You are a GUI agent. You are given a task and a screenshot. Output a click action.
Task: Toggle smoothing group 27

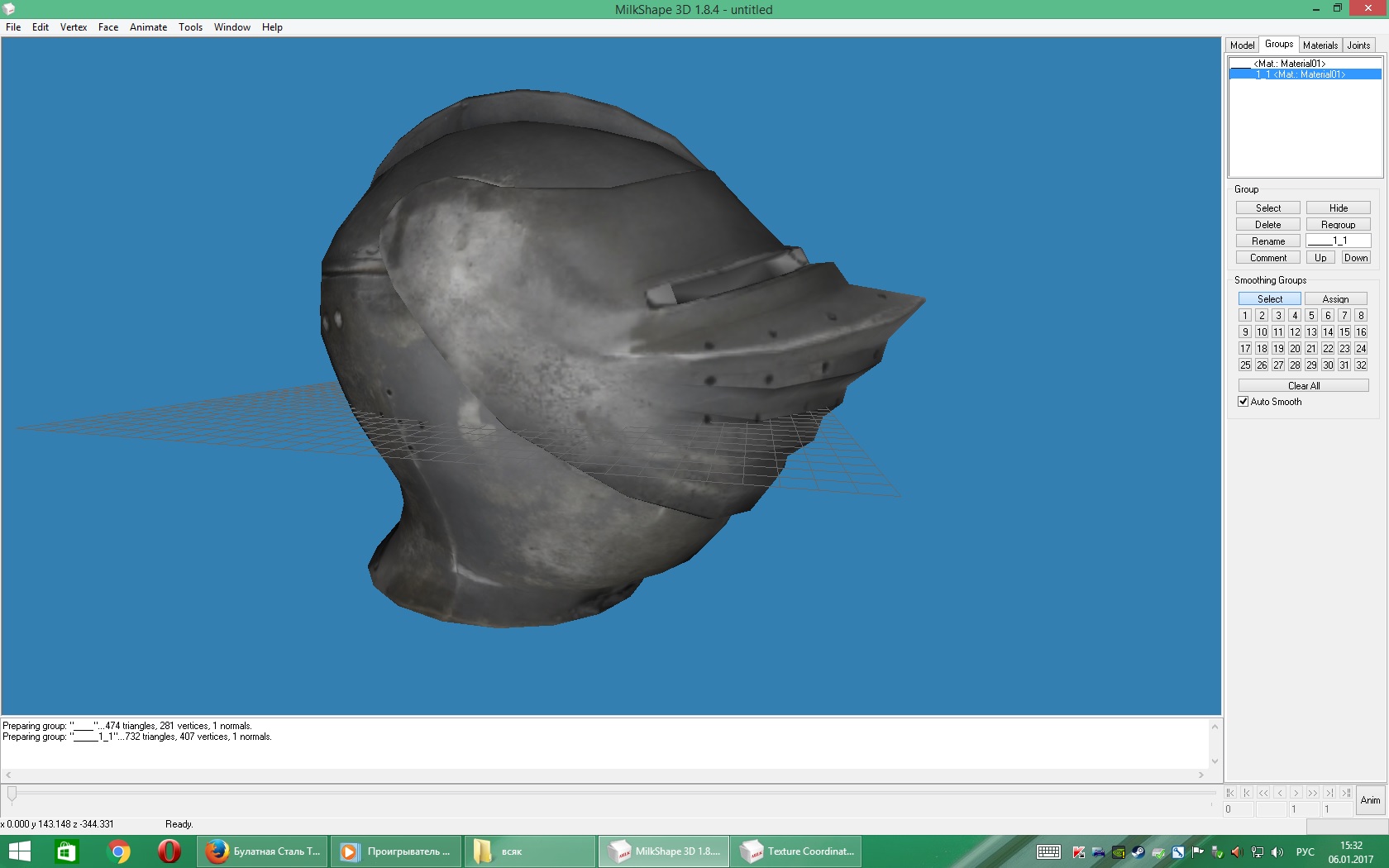(x=1278, y=365)
